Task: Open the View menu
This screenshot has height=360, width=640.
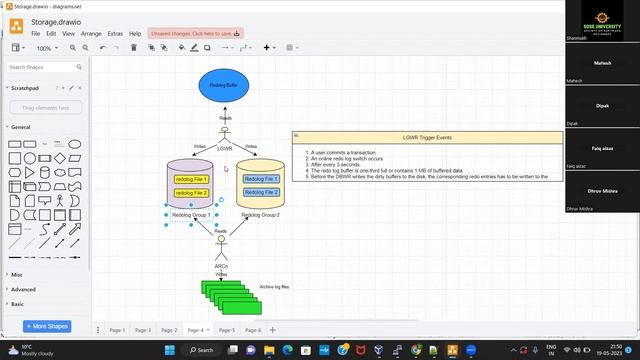Action: pos(68,33)
